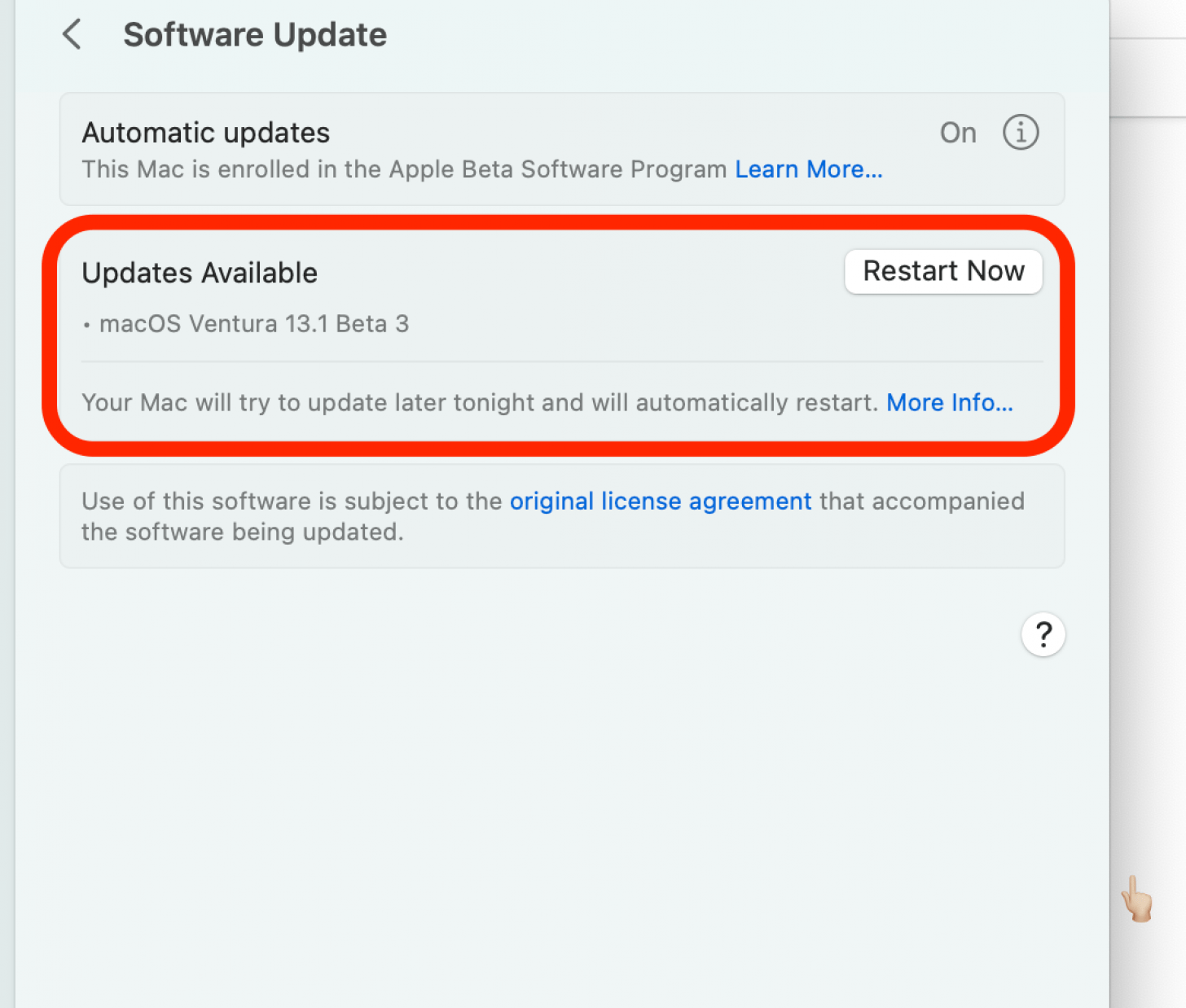Toggle Automatic updates status showing On
This screenshot has height=1008, width=1186.
(957, 132)
